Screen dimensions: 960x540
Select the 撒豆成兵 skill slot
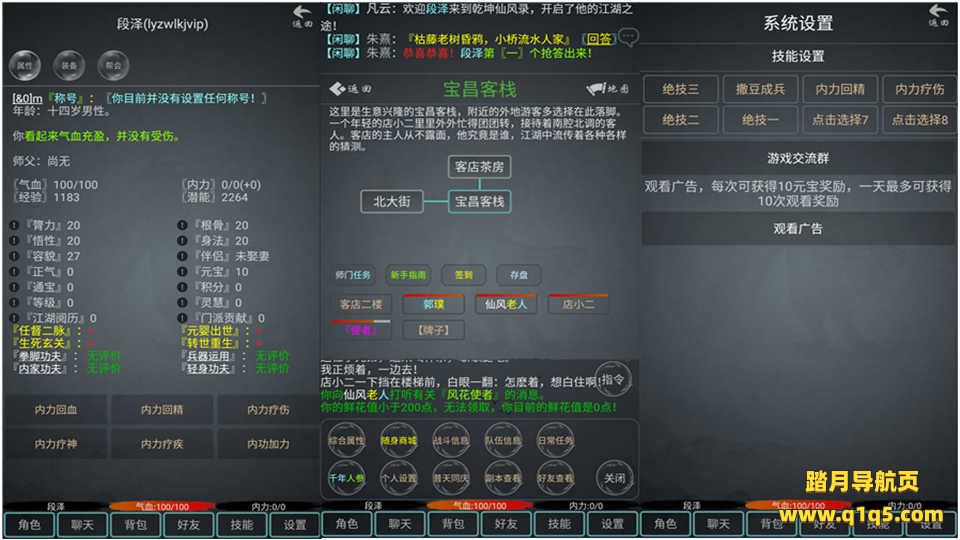coord(760,88)
